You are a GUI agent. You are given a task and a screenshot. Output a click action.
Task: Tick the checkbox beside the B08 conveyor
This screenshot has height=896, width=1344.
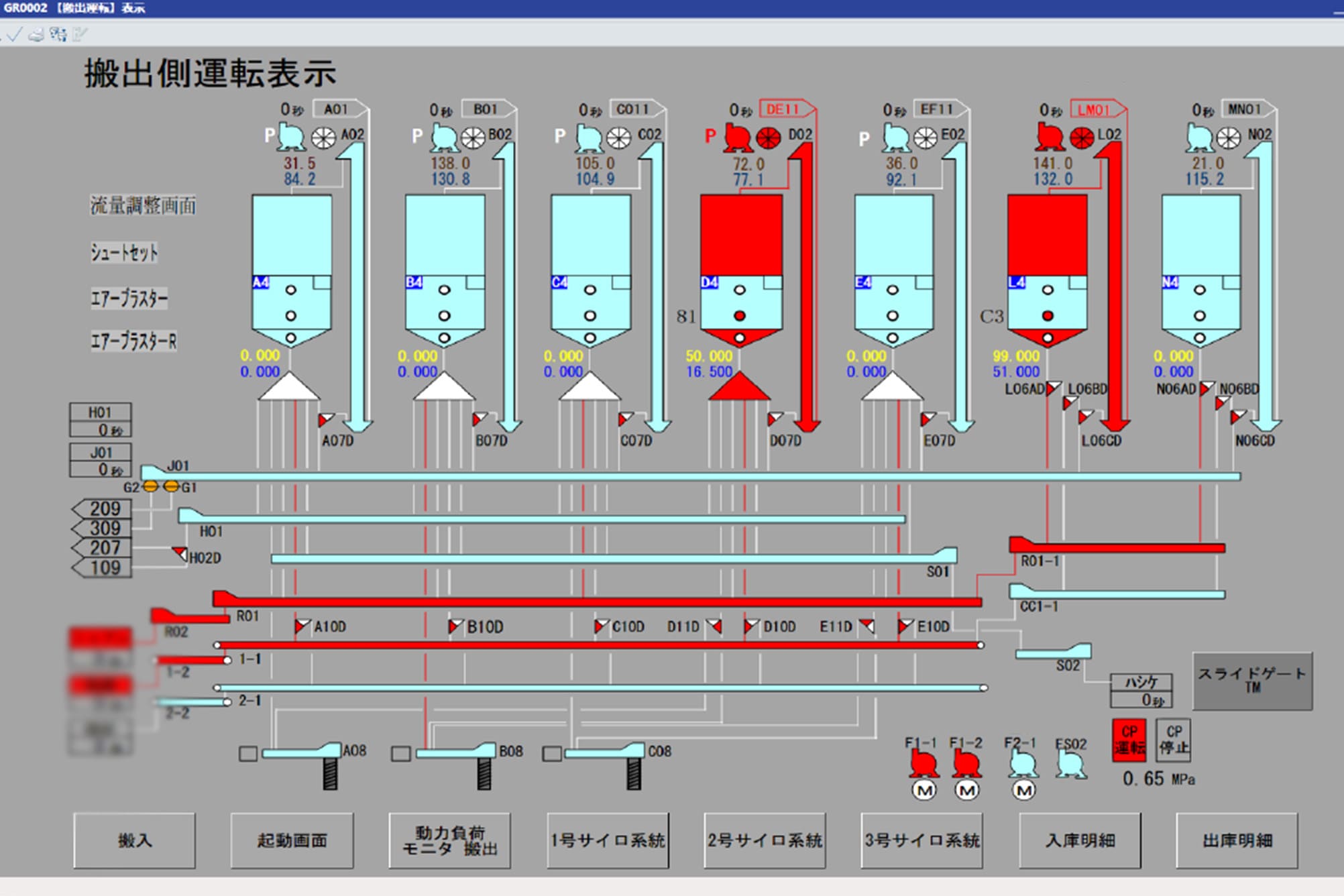click(401, 754)
